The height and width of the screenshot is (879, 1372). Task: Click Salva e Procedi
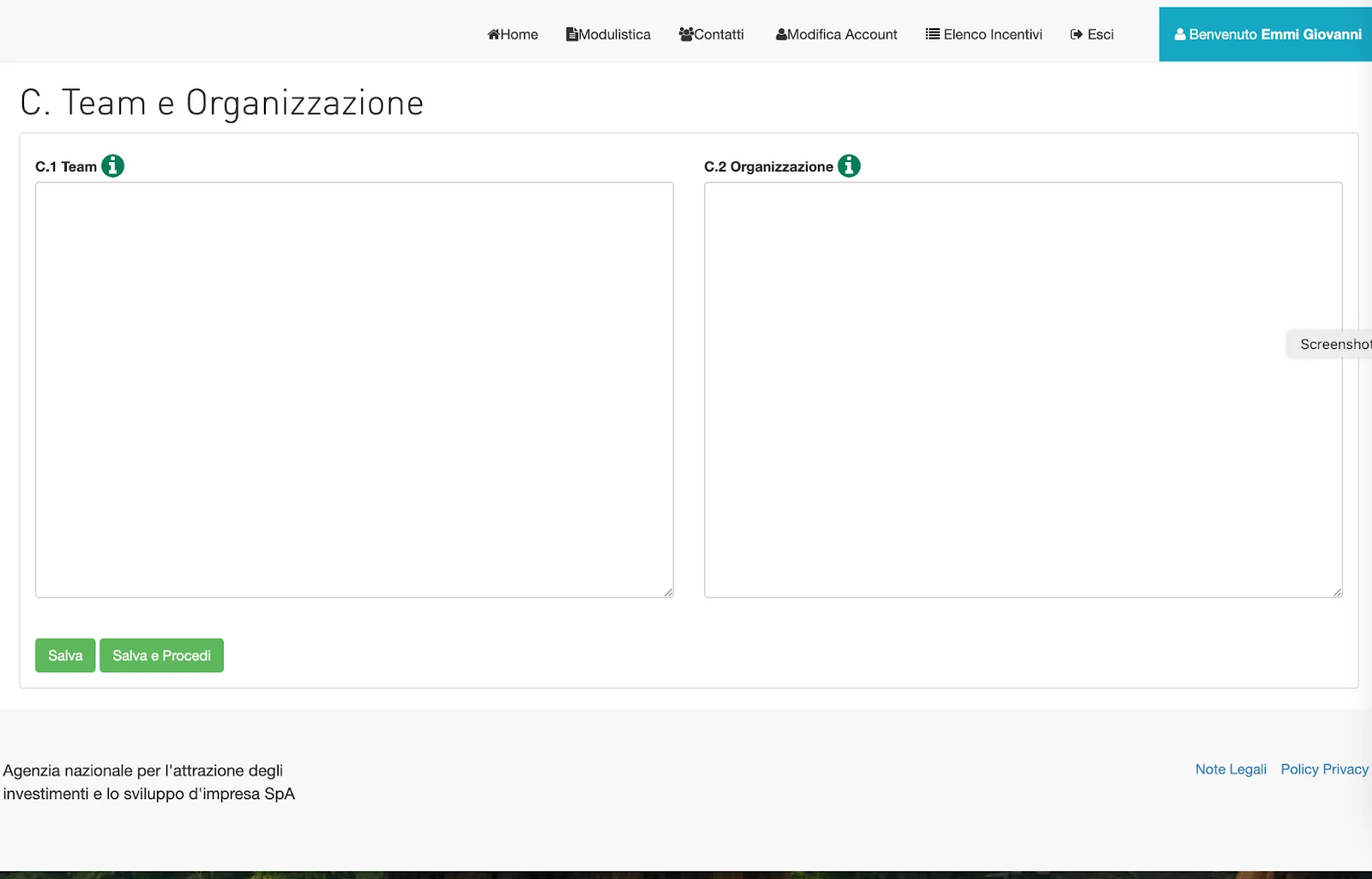click(x=161, y=654)
